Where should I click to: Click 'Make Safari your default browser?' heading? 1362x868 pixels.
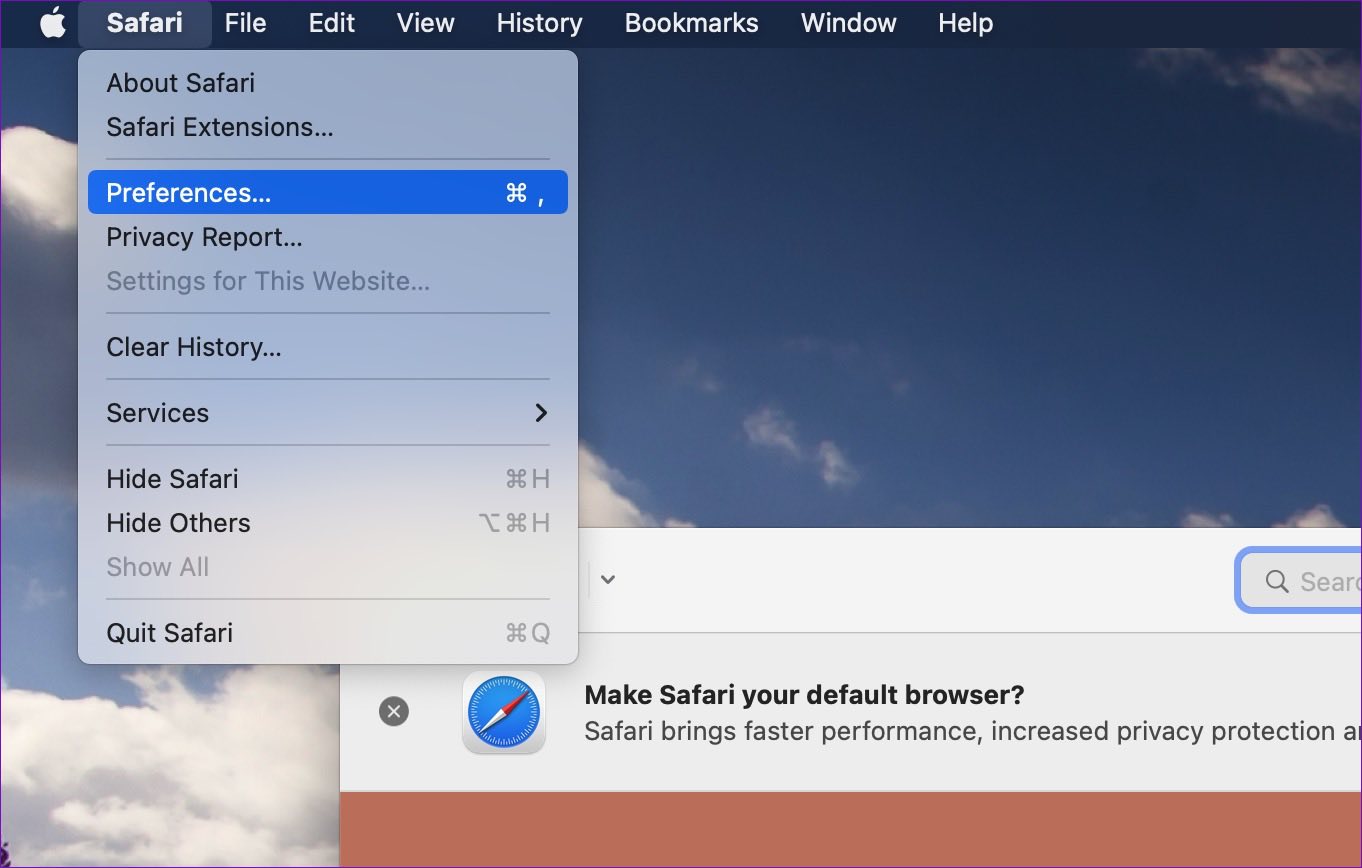point(805,695)
